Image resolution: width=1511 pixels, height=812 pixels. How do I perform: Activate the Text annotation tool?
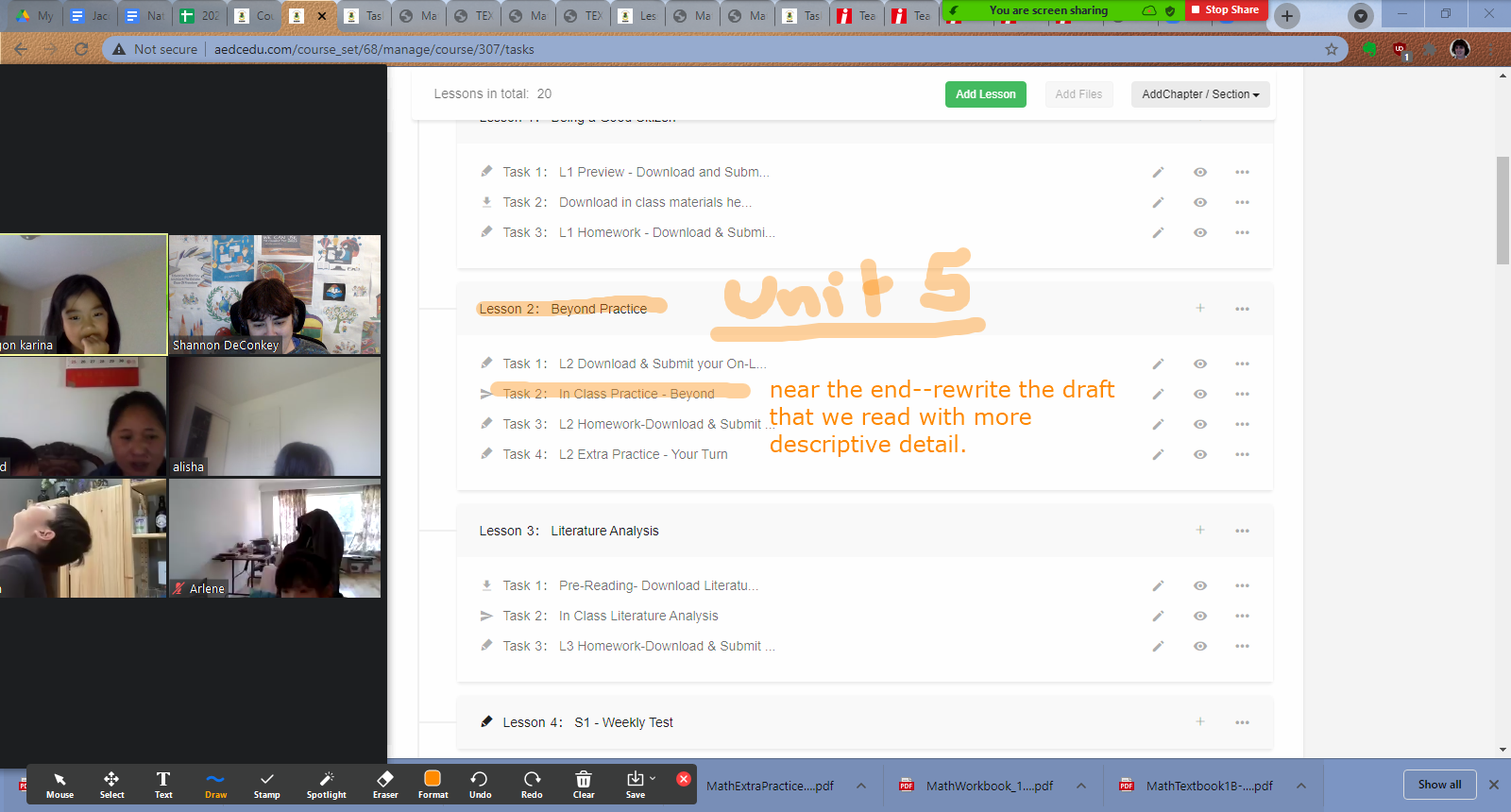[x=163, y=785]
